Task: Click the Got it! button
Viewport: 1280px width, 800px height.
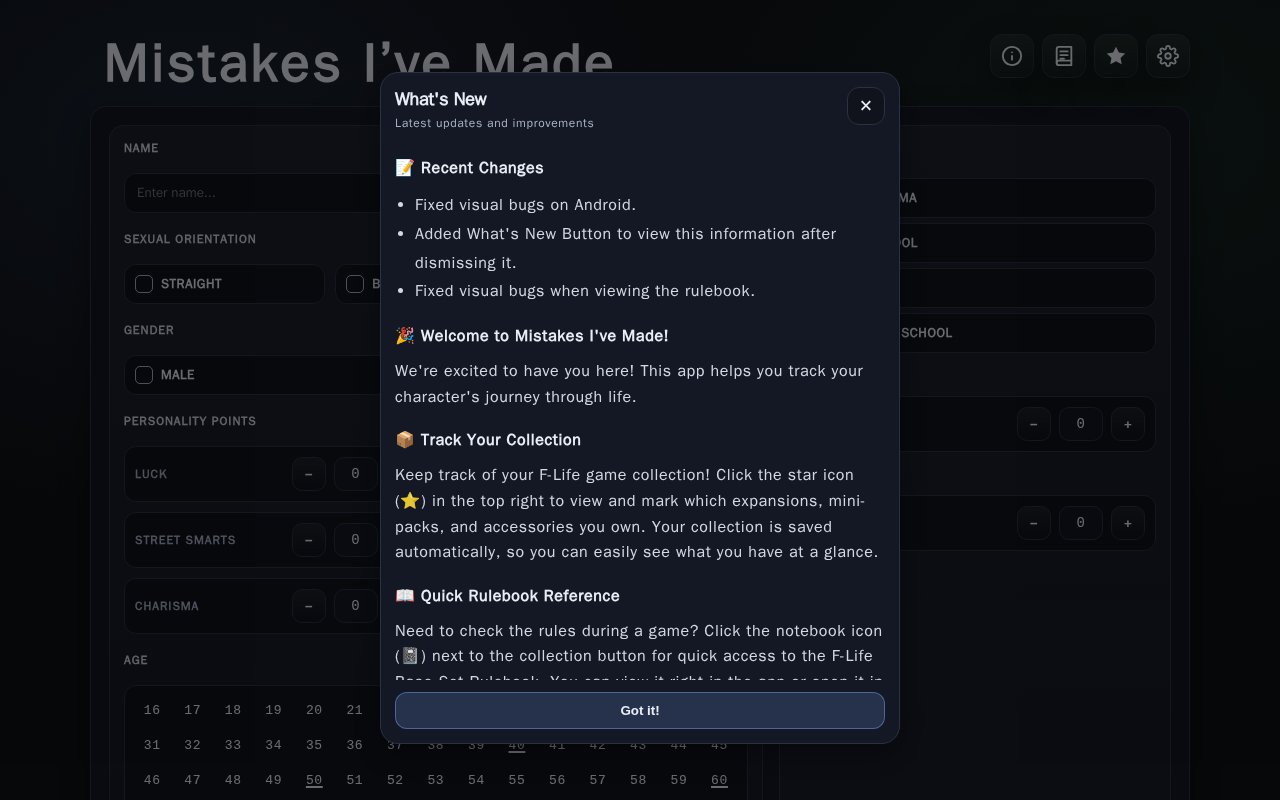Action: 640,711
